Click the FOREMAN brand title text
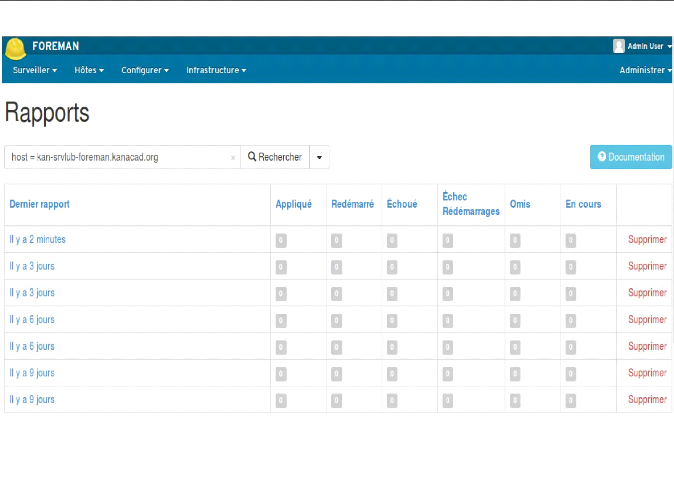Viewport: 674px width, 481px height. tap(55, 46)
